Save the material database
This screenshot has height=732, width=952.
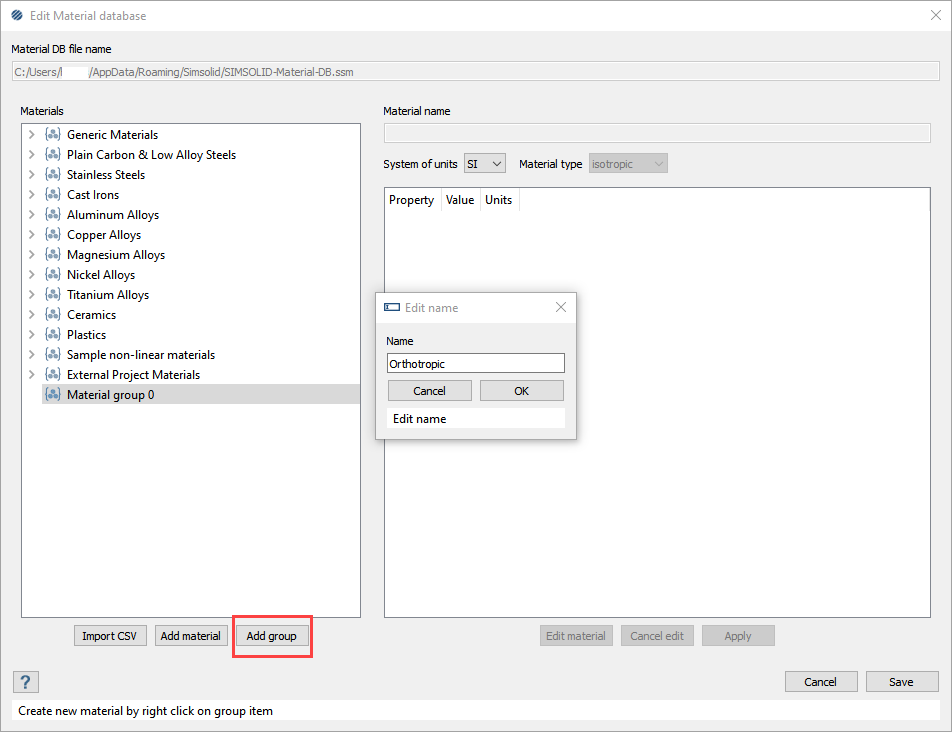[x=901, y=682]
